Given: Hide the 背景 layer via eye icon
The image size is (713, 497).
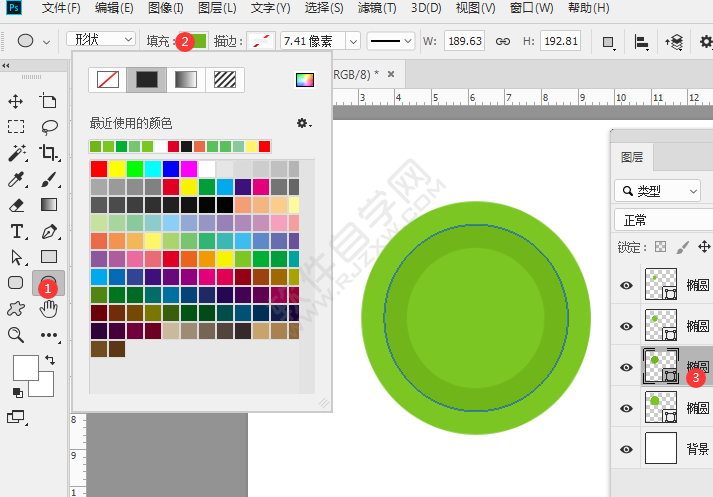Looking at the screenshot, I should 627,448.
